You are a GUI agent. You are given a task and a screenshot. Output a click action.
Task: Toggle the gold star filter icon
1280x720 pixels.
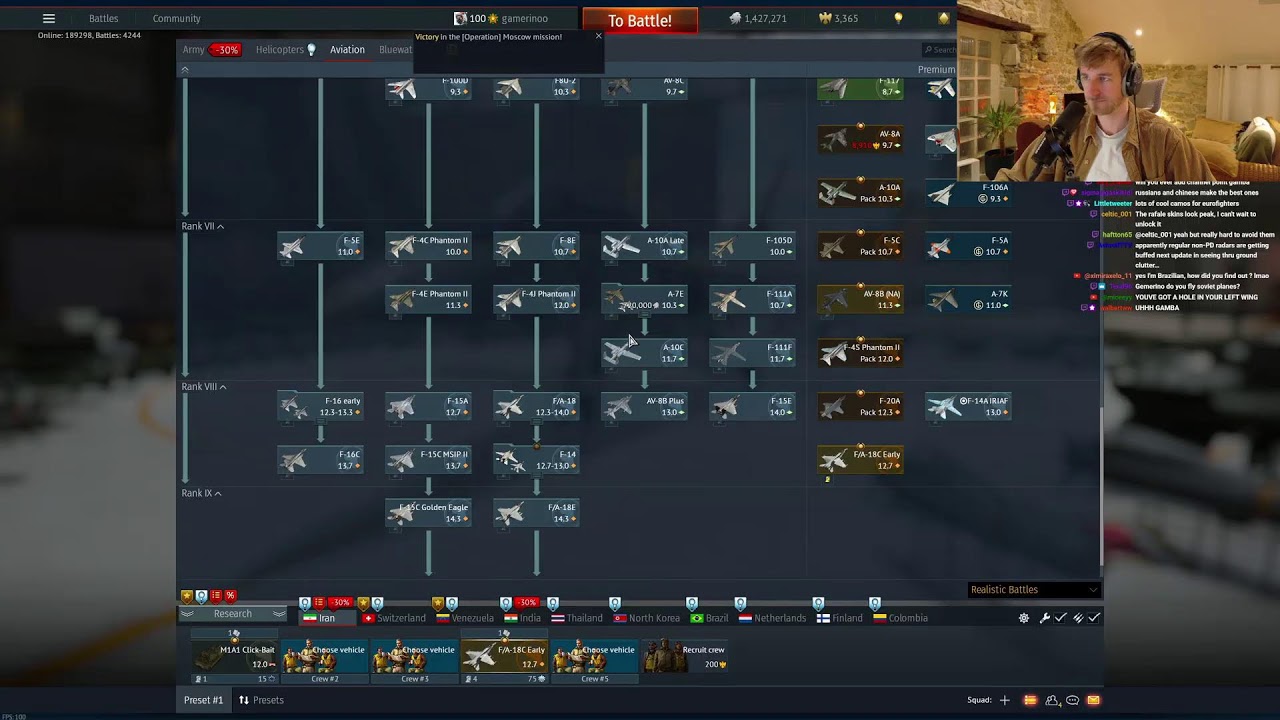(x=186, y=596)
